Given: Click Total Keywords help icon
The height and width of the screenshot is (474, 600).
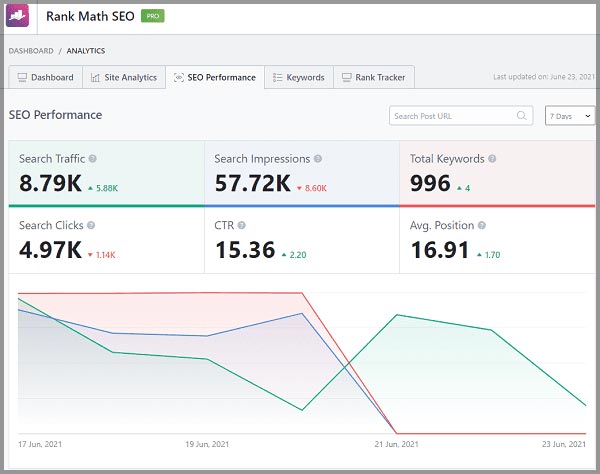Looking at the screenshot, I should pos(492,158).
